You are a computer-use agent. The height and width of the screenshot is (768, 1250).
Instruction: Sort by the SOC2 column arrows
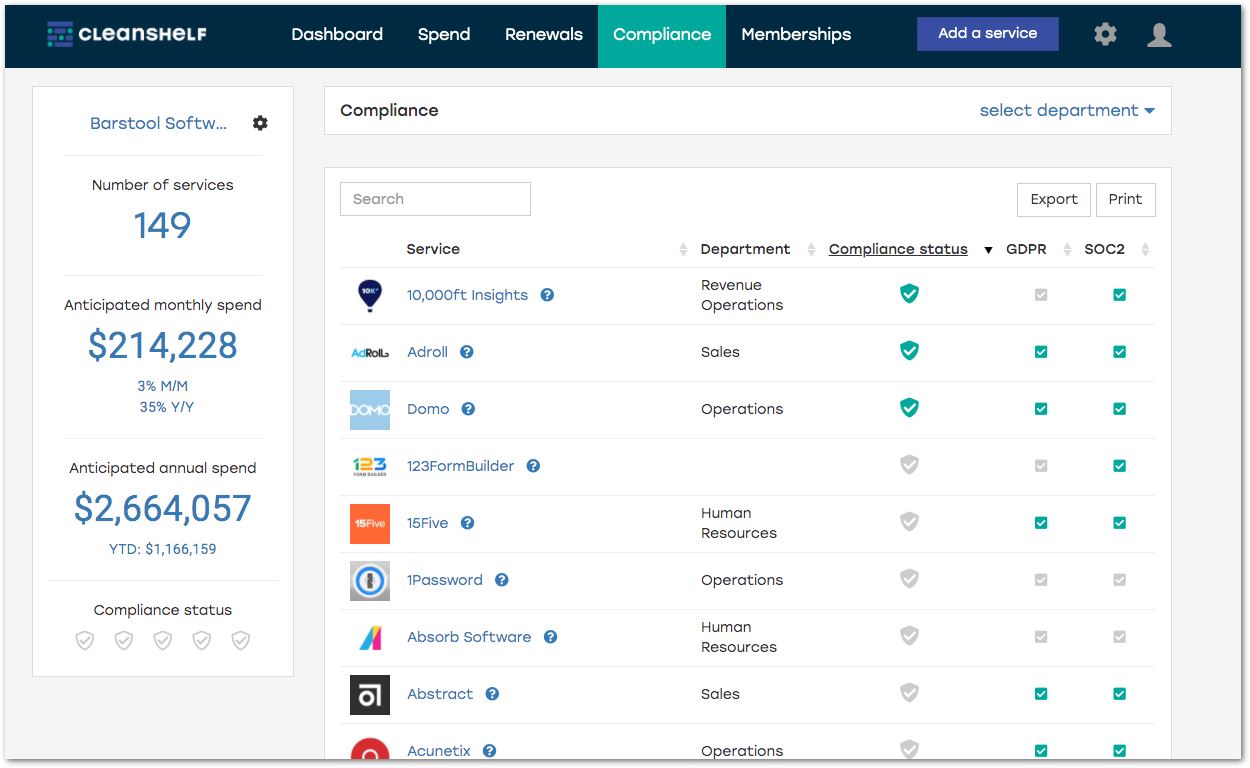(1145, 250)
